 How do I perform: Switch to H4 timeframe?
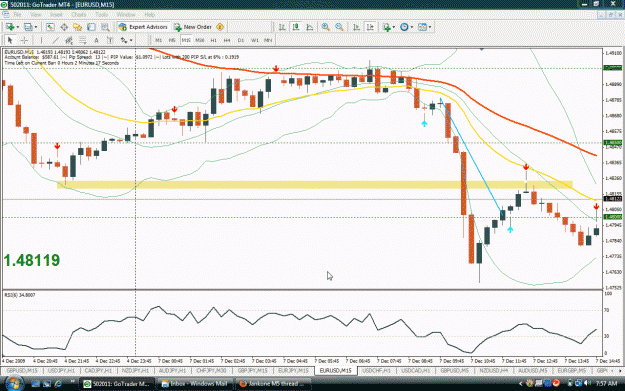tap(227, 40)
